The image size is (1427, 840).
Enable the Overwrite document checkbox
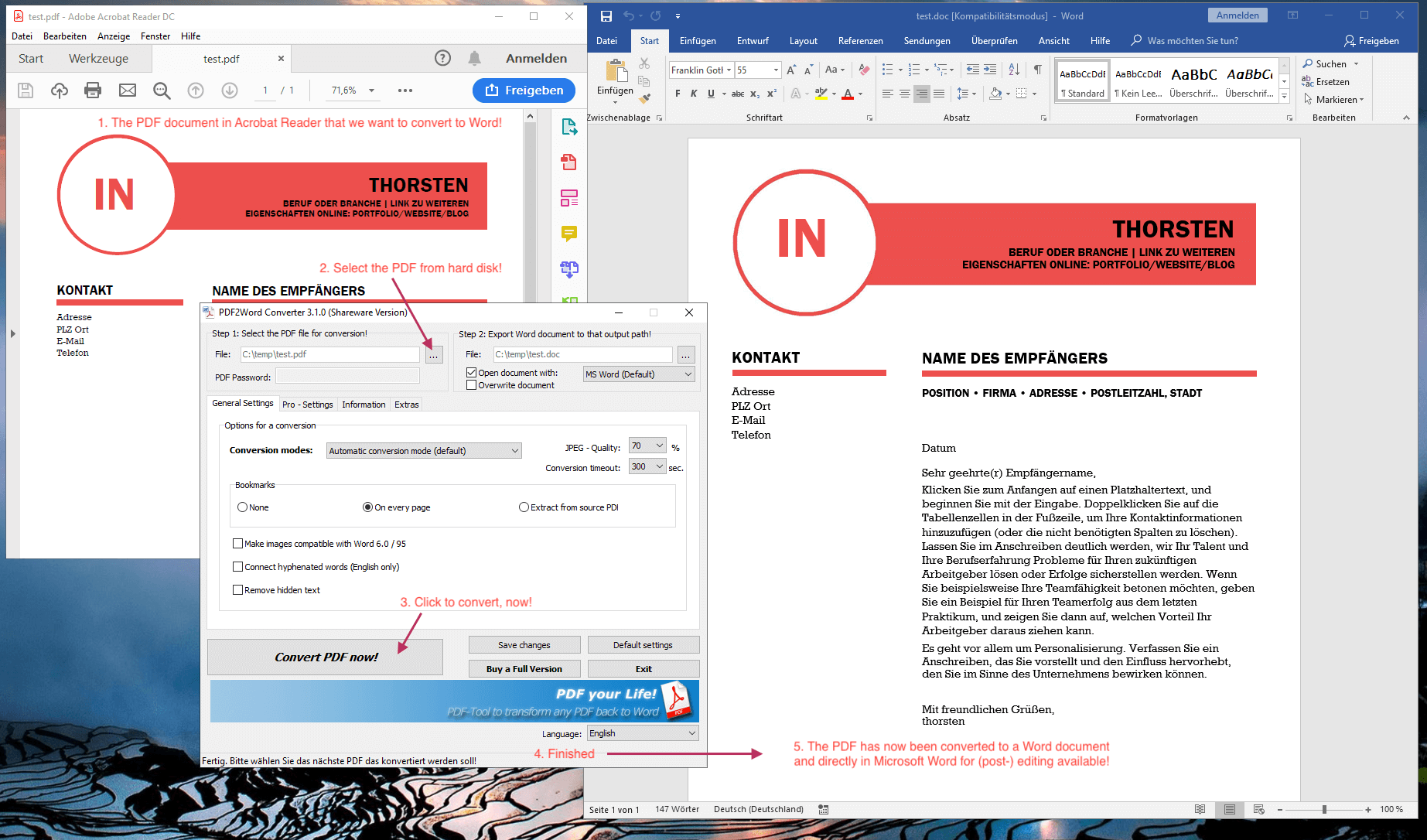[x=471, y=385]
